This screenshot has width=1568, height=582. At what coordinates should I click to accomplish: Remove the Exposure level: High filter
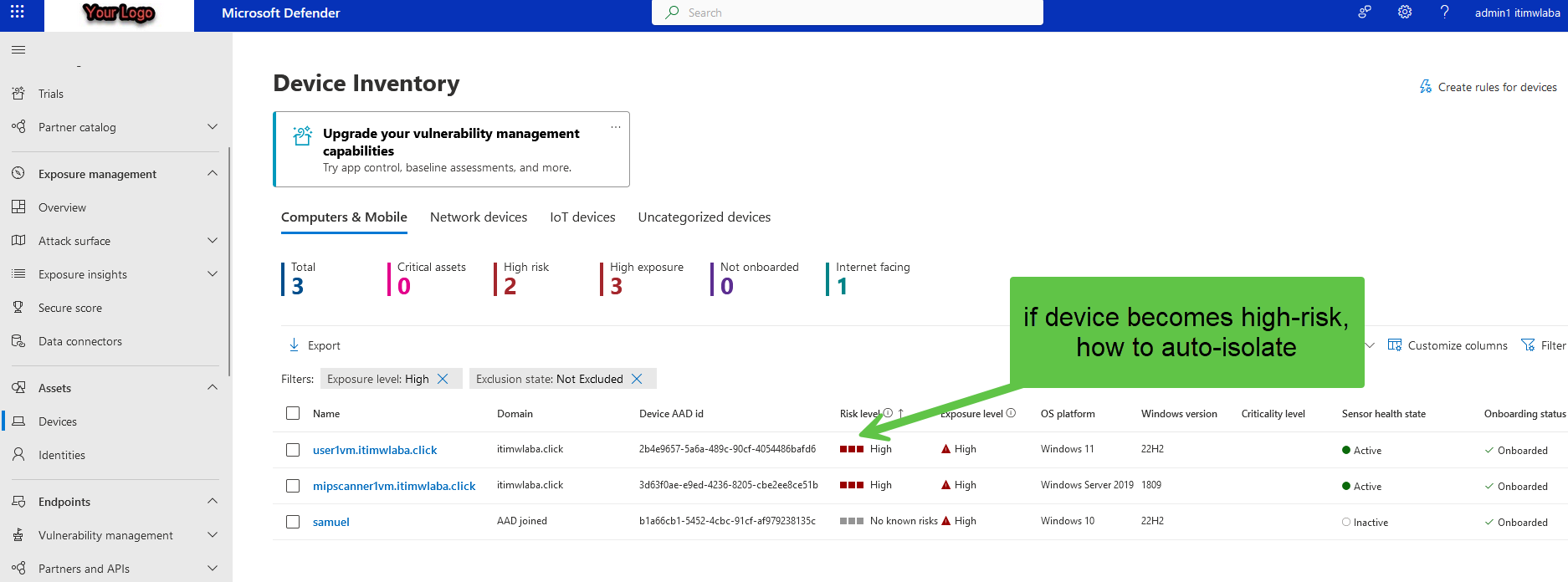pos(443,379)
